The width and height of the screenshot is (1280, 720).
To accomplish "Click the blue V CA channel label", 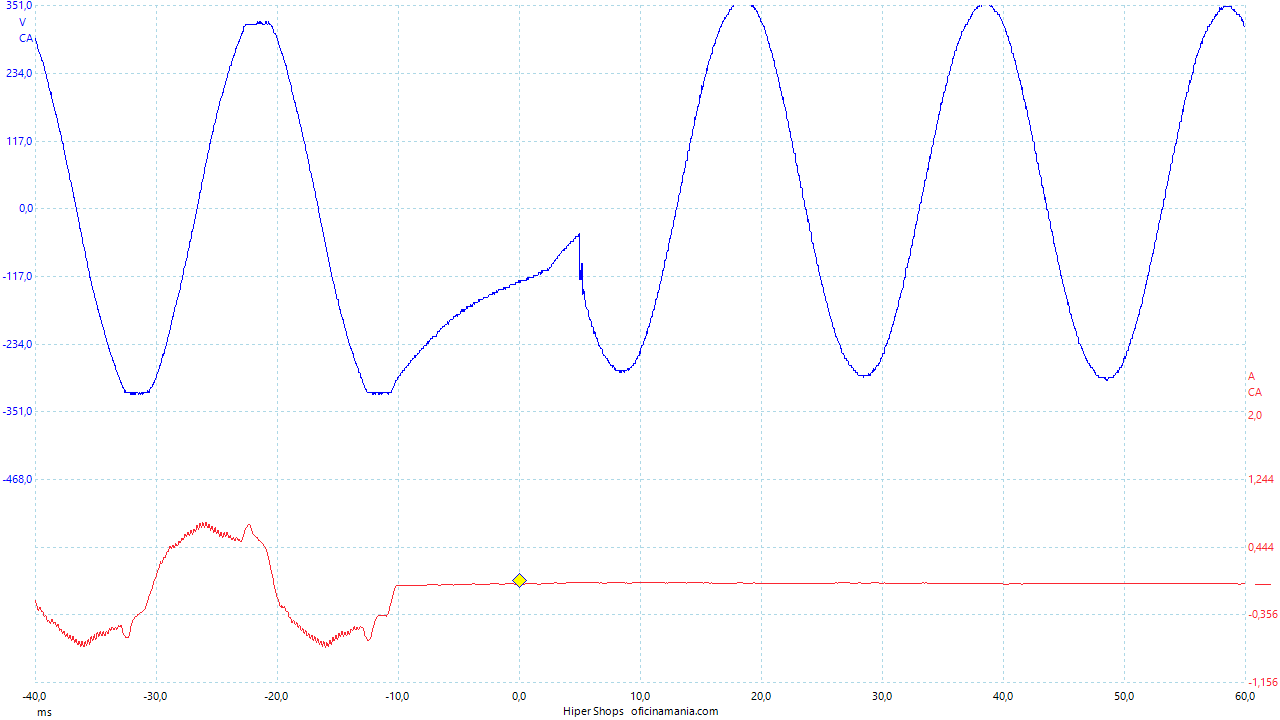I will (26, 29).
